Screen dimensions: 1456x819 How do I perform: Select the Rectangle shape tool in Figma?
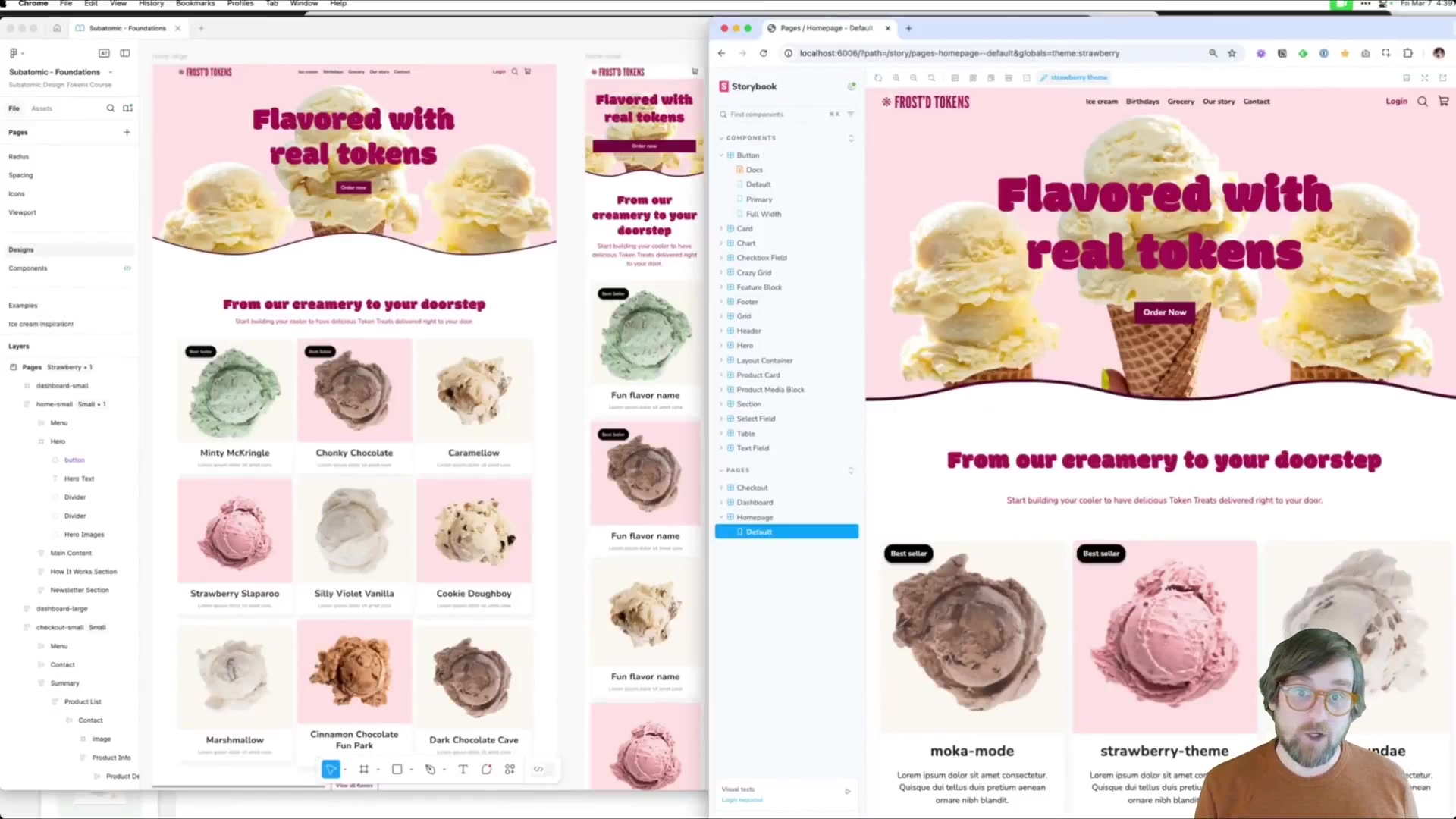click(x=397, y=769)
